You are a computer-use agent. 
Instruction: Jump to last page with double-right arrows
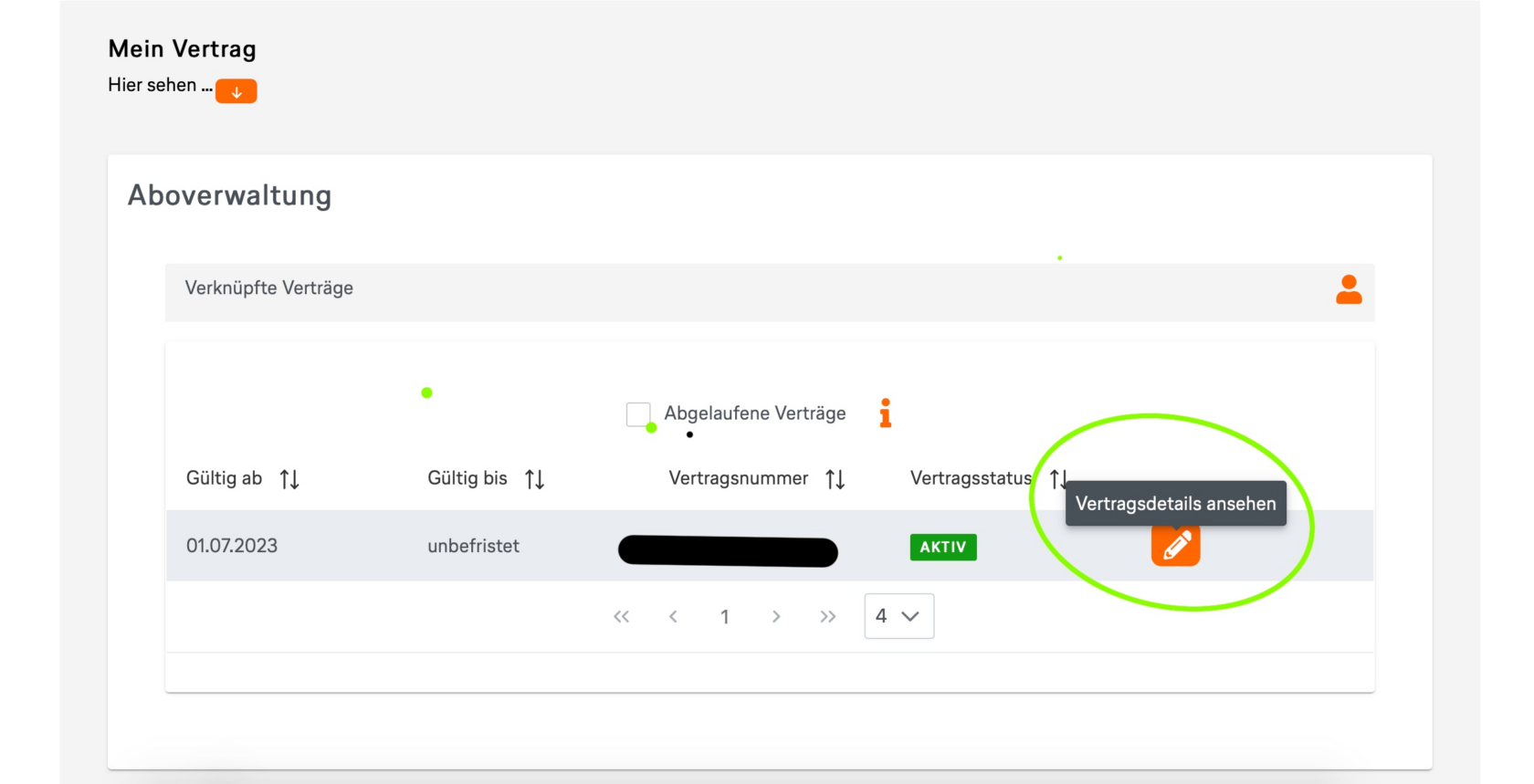828,617
